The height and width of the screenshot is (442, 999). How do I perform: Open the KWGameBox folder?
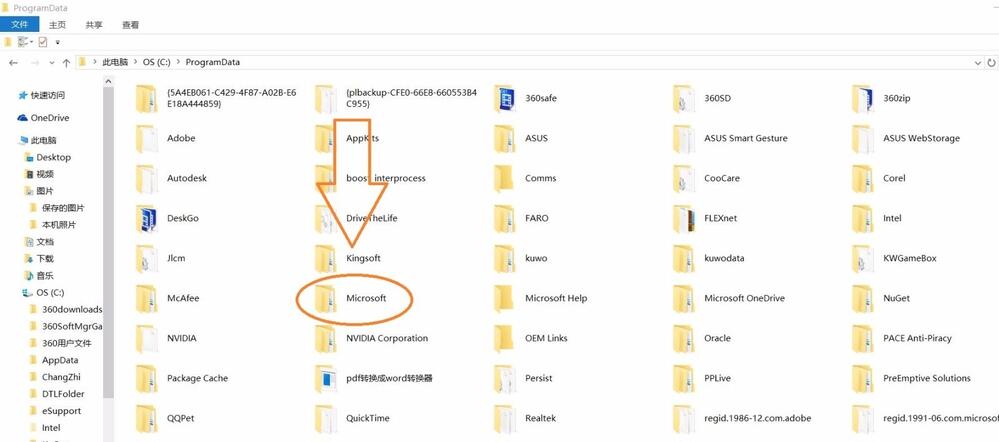(x=895, y=258)
